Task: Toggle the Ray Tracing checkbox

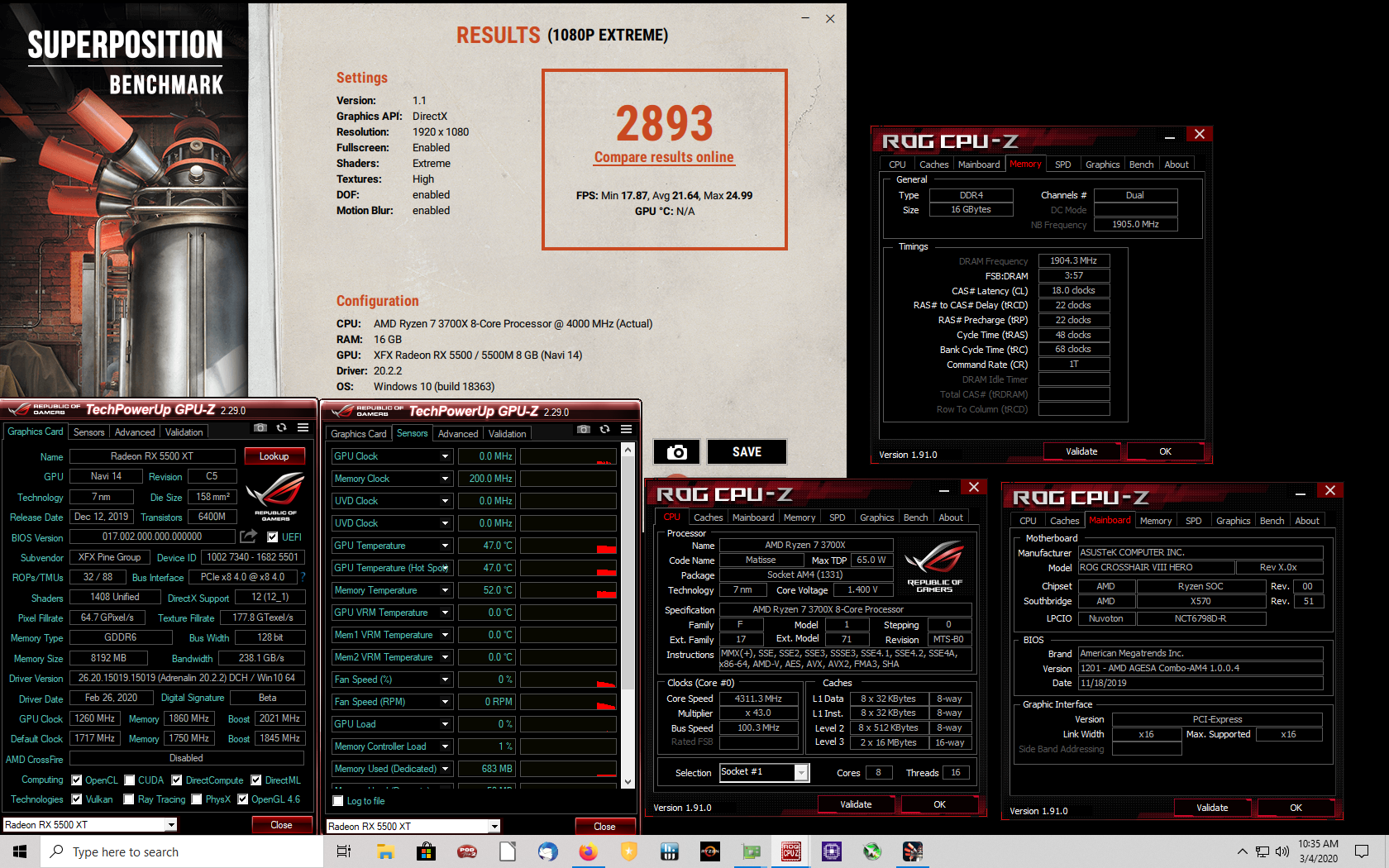Action: click(129, 799)
